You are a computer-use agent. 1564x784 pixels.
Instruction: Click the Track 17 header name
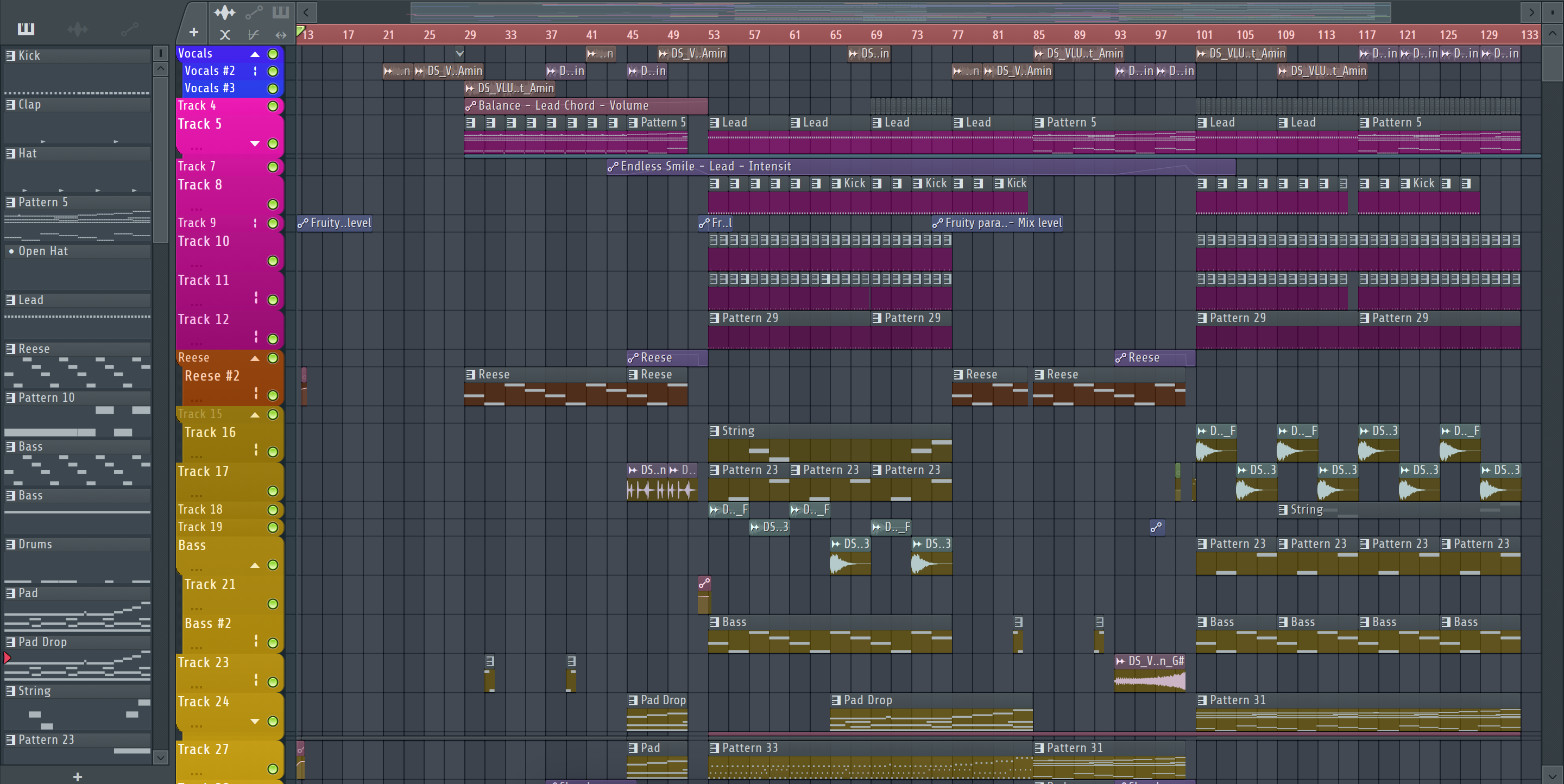[204, 471]
